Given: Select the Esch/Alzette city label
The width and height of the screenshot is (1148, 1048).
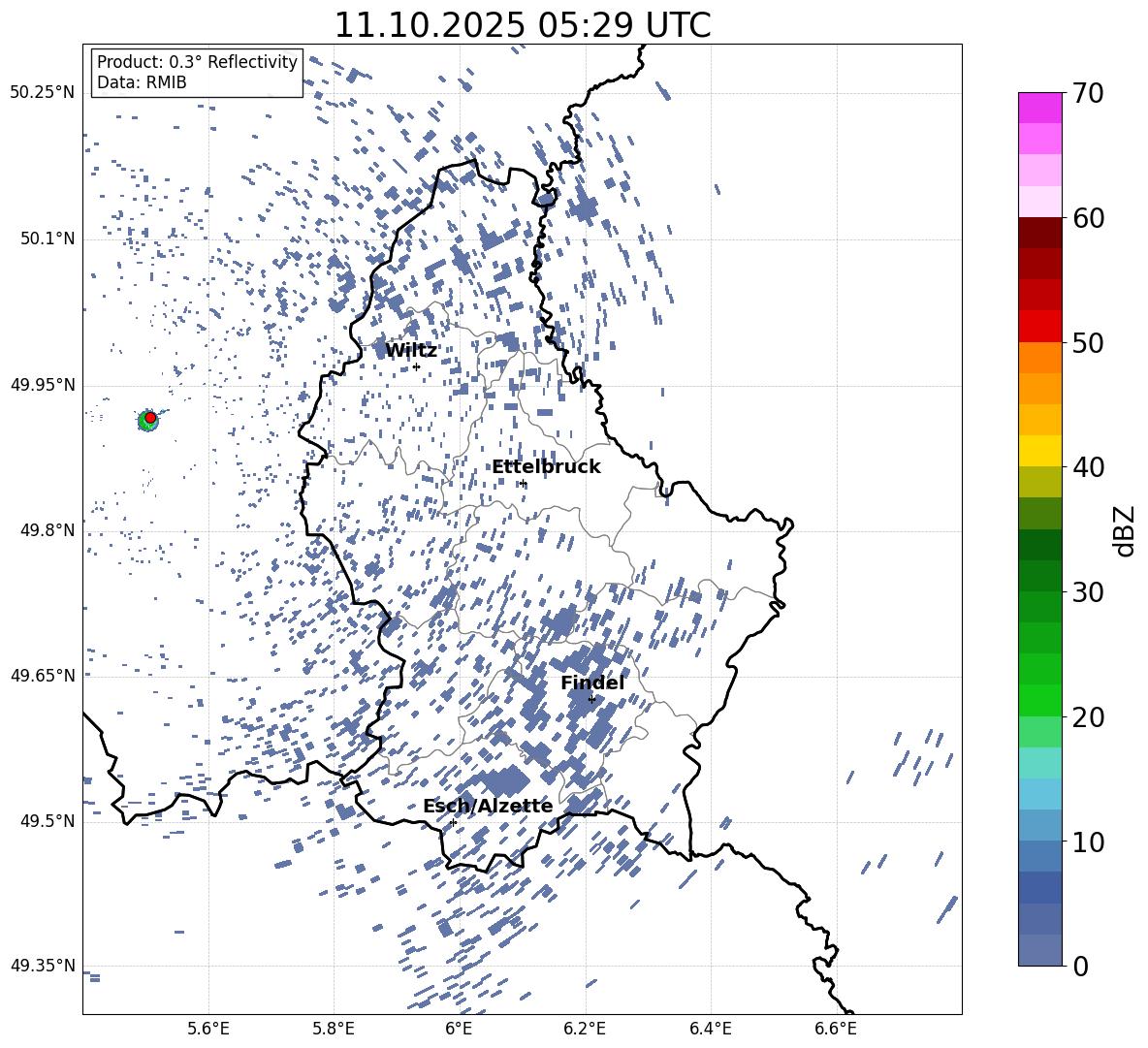Looking at the screenshot, I should (x=488, y=806).
